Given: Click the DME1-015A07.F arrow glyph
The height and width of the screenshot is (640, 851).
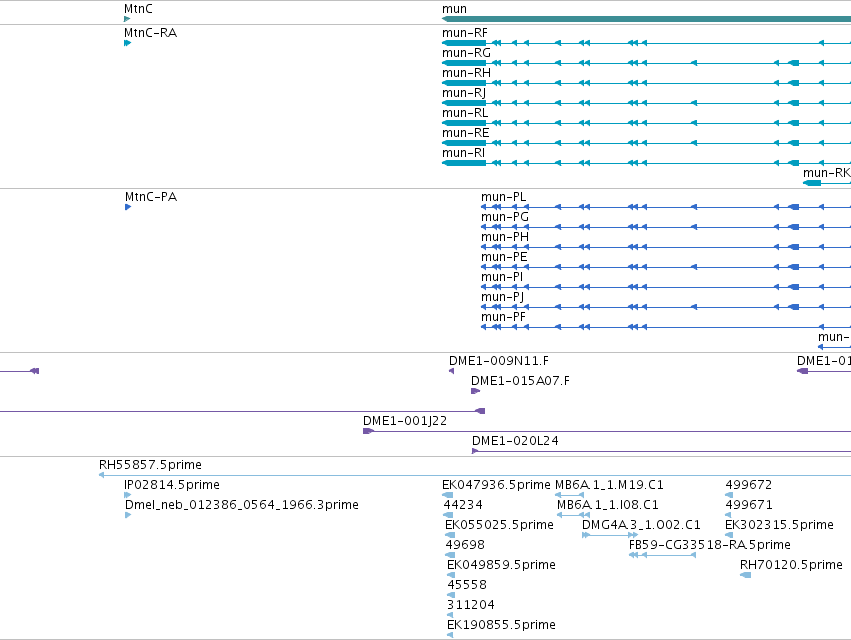Looking at the screenshot, I should click(475, 391).
